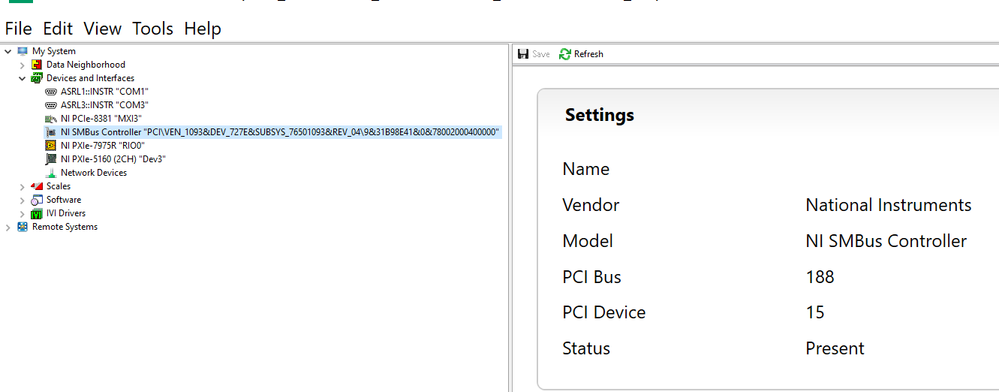
Task: Click the NI PCIe-8381 card icon
Action: tap(51, 119)
